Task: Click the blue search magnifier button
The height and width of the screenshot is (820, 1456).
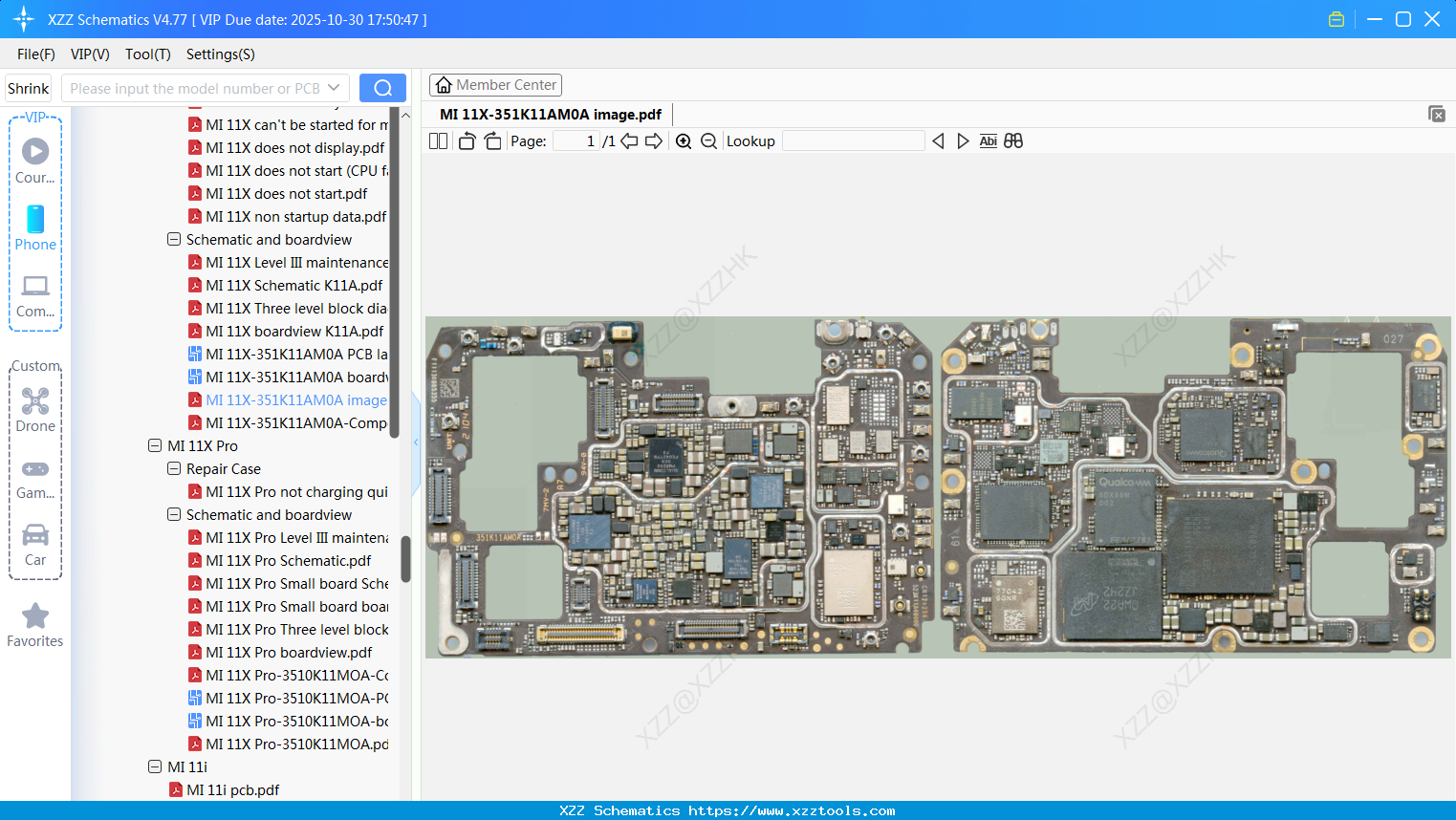Action: coord(382,87)
